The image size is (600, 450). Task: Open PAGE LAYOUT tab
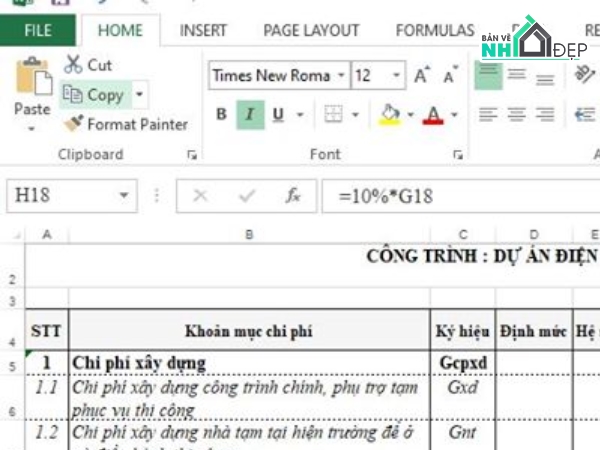tap(311, 30)
